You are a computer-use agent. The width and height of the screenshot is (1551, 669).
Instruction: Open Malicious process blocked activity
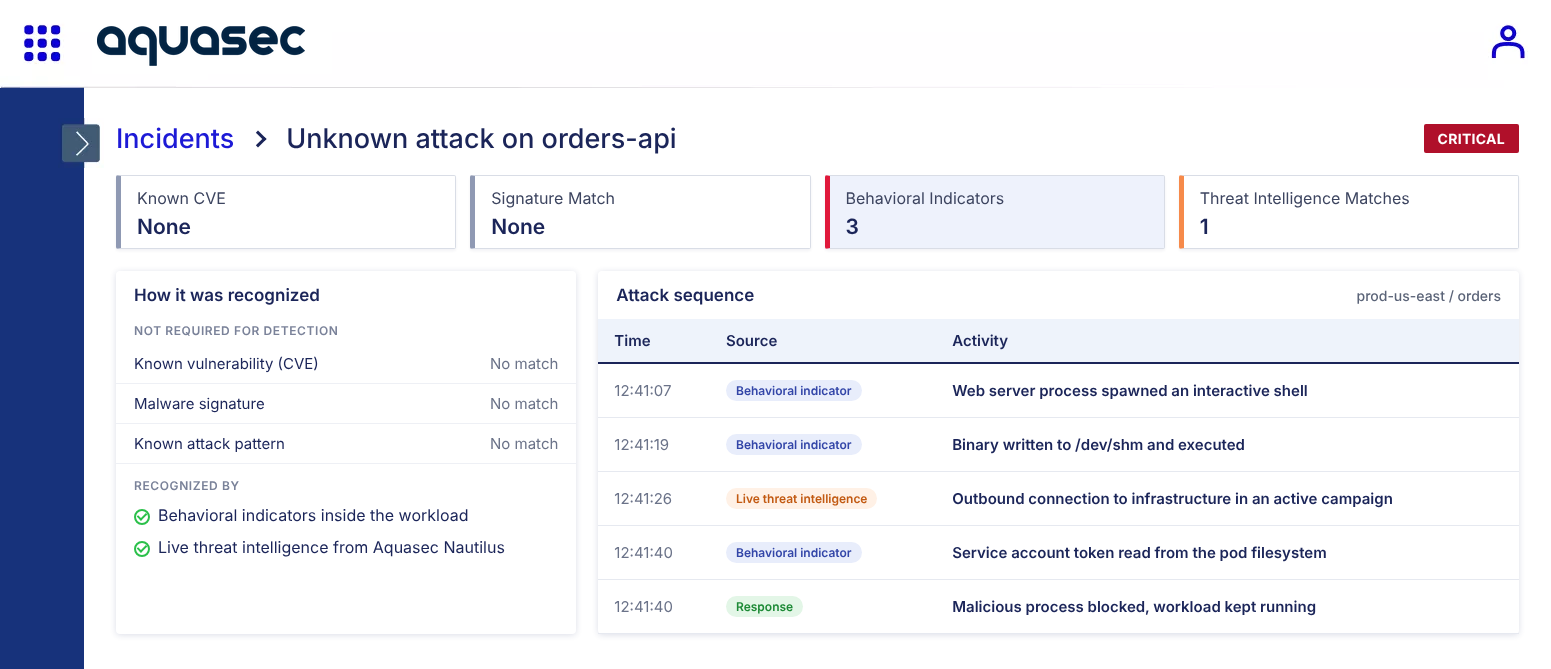[1134, 607]
